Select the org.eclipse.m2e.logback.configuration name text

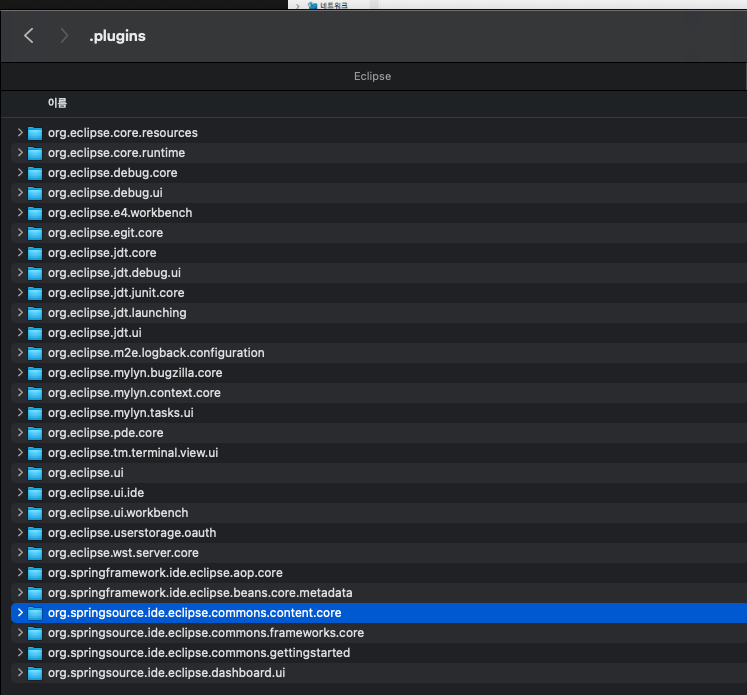[x=156, y=353]
